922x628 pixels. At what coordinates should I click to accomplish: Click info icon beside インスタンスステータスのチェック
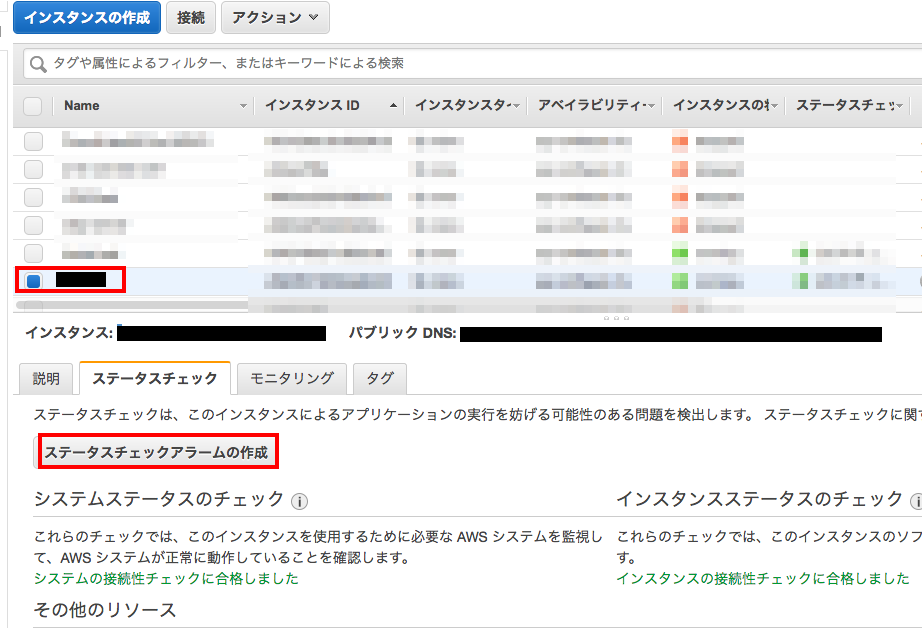[916, 501]
